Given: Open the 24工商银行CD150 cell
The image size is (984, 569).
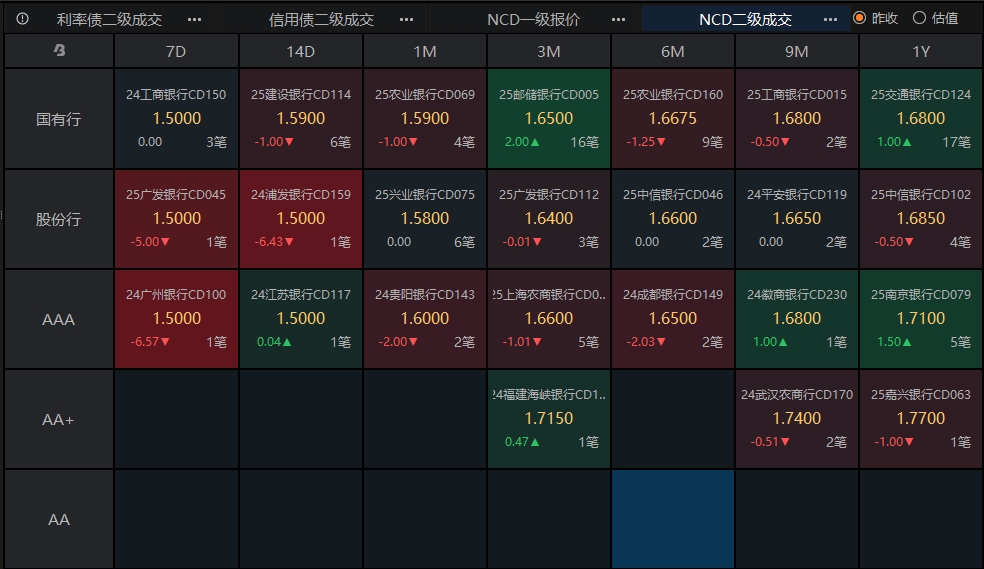Looking at the screenshot, I should point(176,119).
